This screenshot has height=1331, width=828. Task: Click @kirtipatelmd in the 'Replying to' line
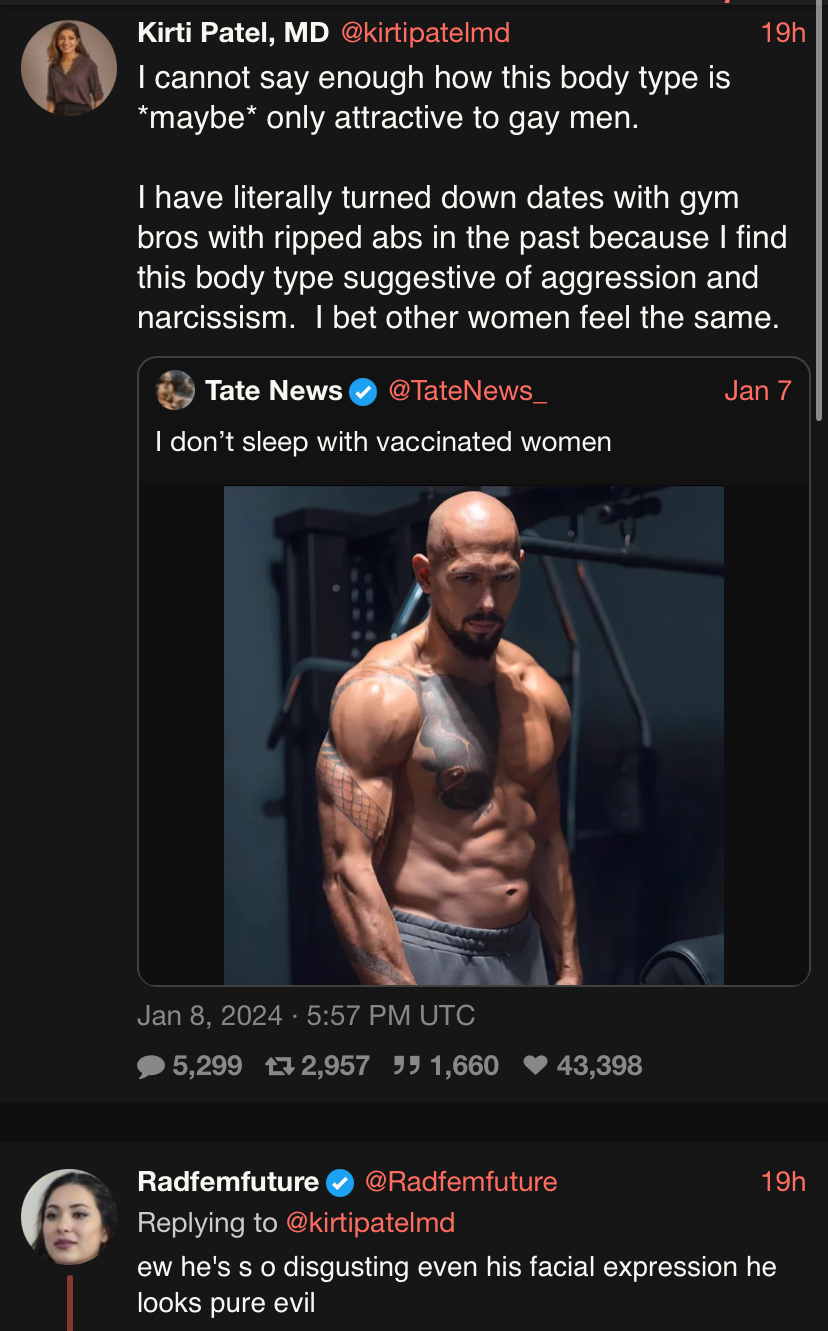click(370, 1223)
